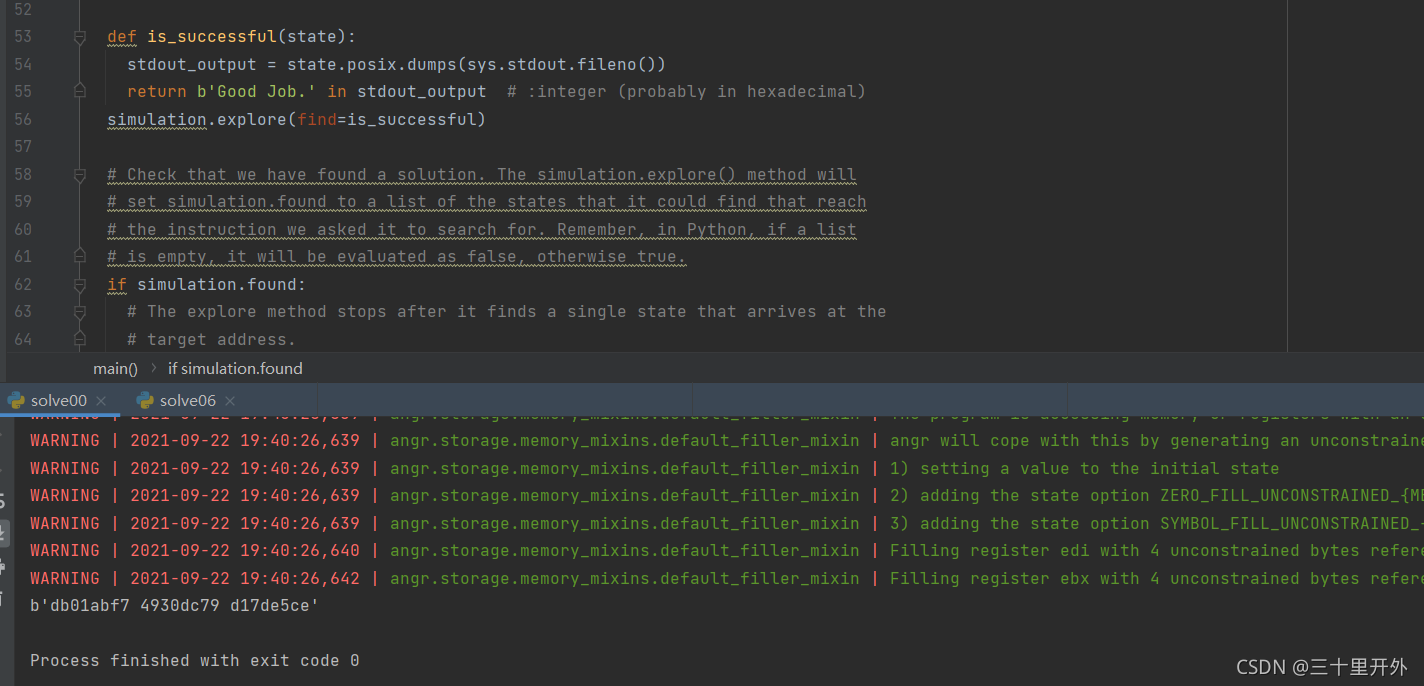Click warning 'Filling register edi with 4 unconstrained bytes'
1424x686 pixels.
click(x=1156, y=551)
